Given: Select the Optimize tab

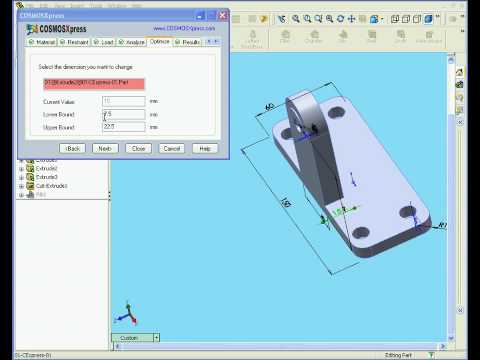Looking at the screenshot, I should click(x=160, y=42).
